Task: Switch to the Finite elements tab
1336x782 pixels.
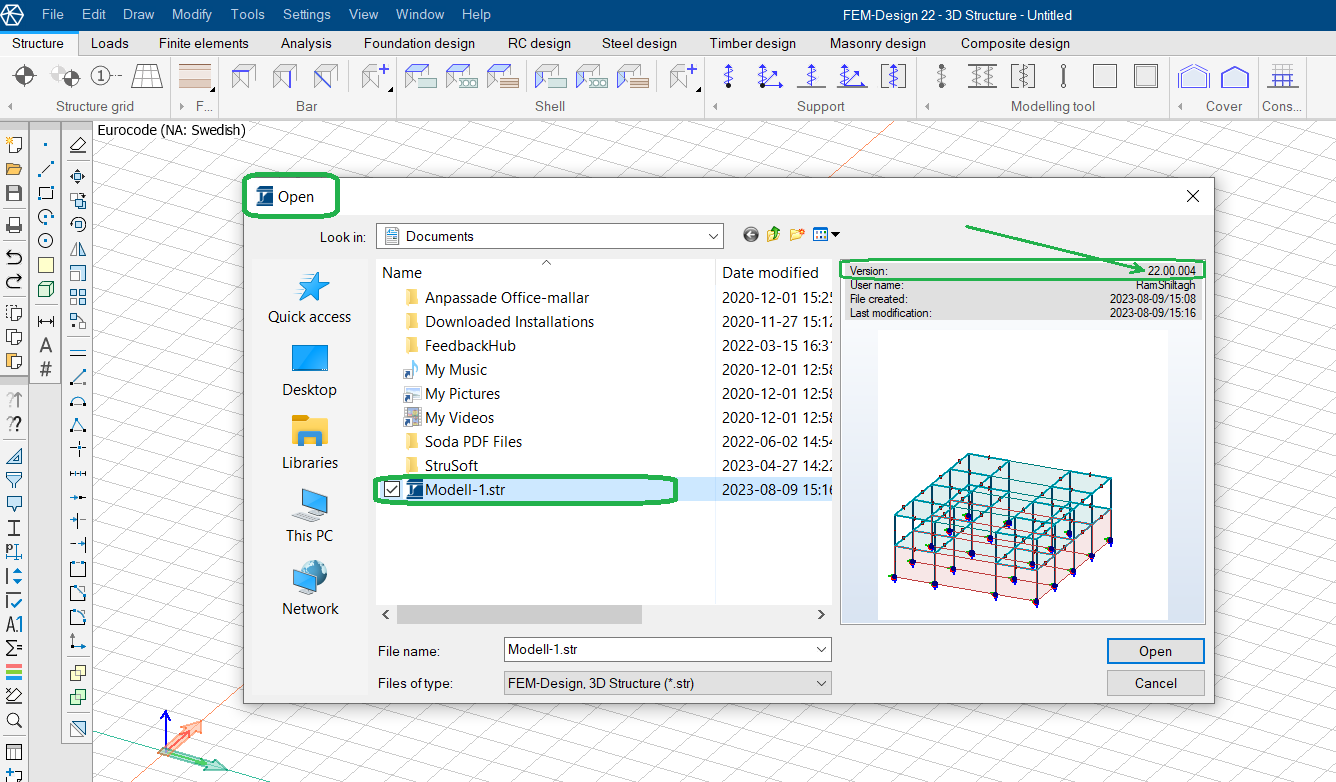Action: coord(204,43)
